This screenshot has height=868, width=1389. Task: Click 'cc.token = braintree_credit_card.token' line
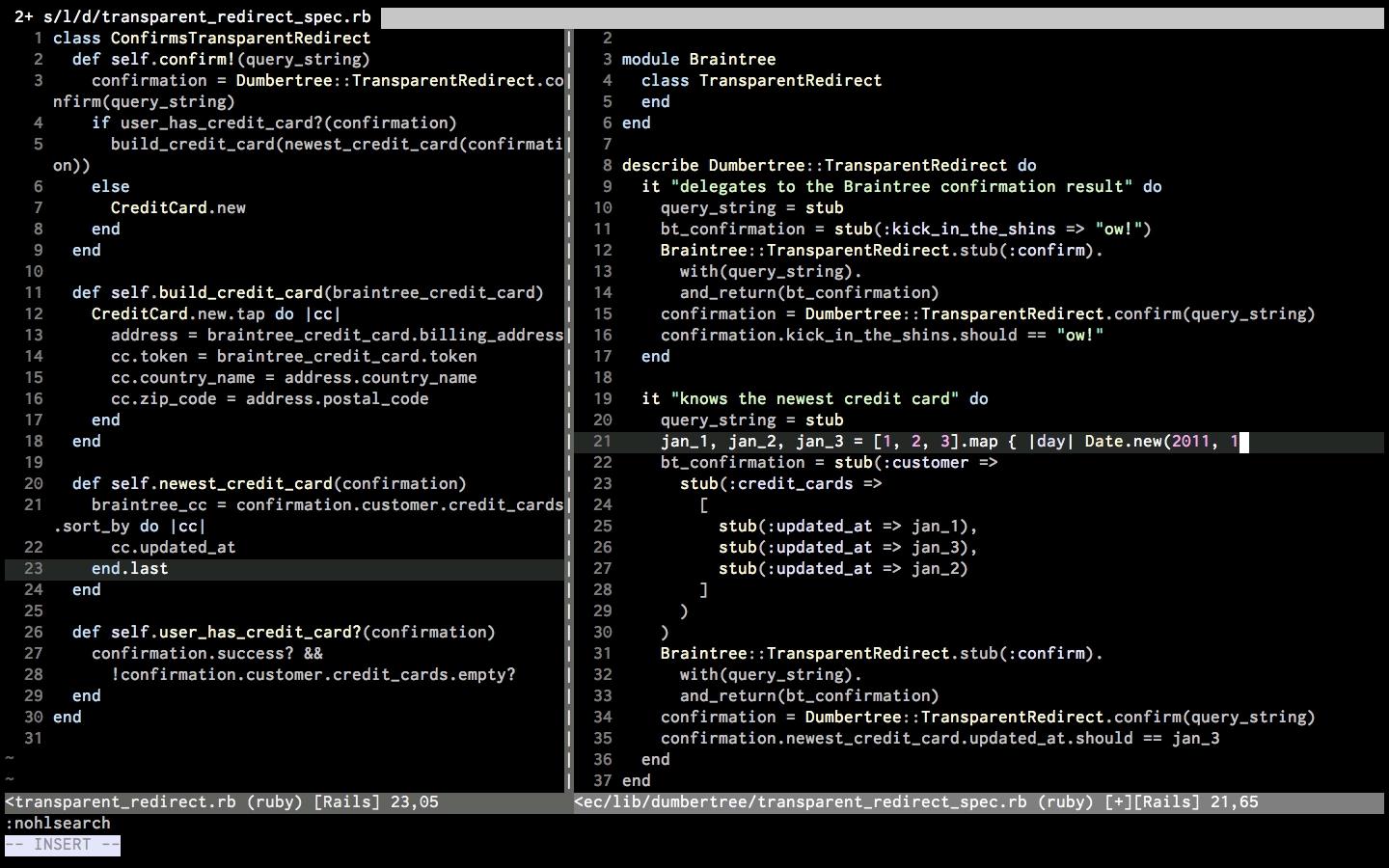294,356
